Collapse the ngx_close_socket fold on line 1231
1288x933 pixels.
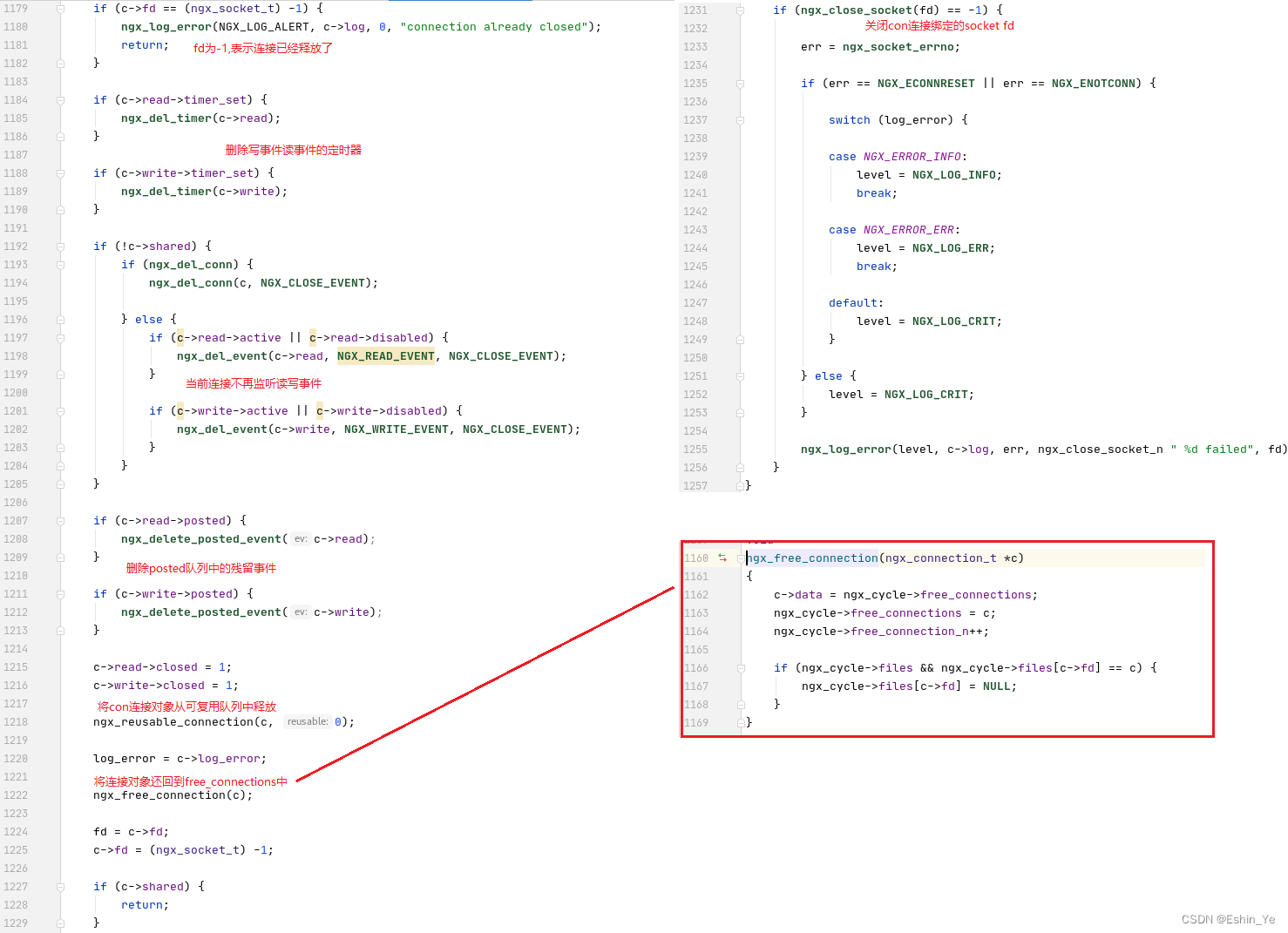point(740,10)
